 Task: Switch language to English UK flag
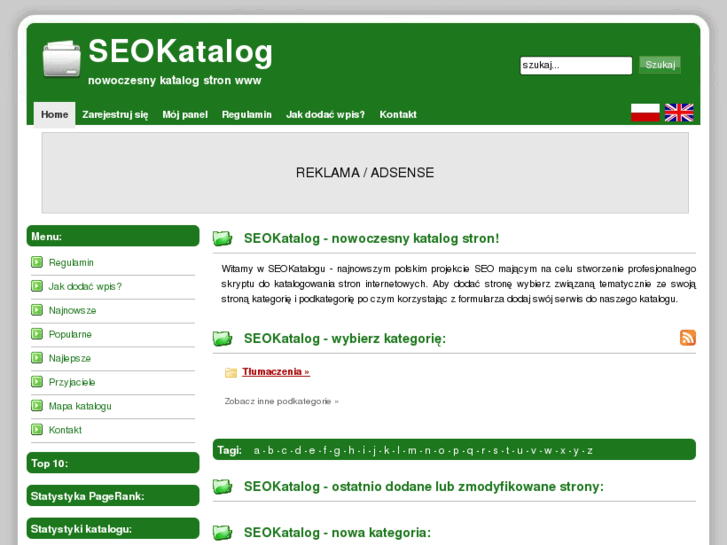pyautogui.click(x=679, y=113)
